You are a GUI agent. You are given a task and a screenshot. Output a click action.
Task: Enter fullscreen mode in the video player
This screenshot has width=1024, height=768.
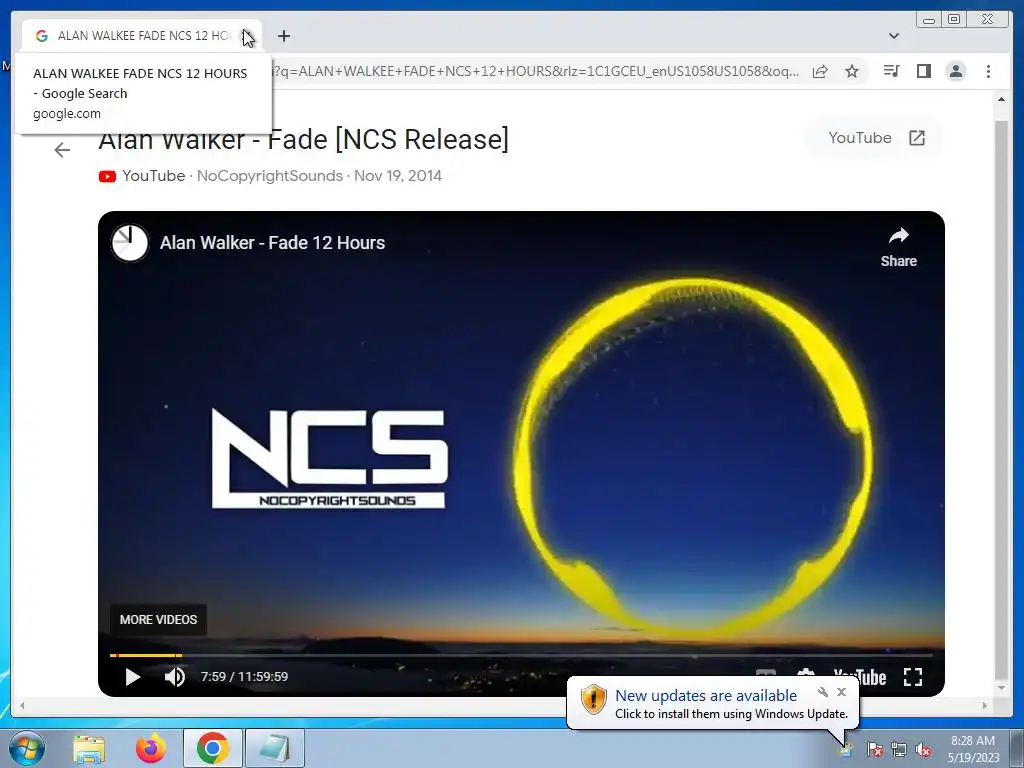pyautogui.click(x=912, y=677)
